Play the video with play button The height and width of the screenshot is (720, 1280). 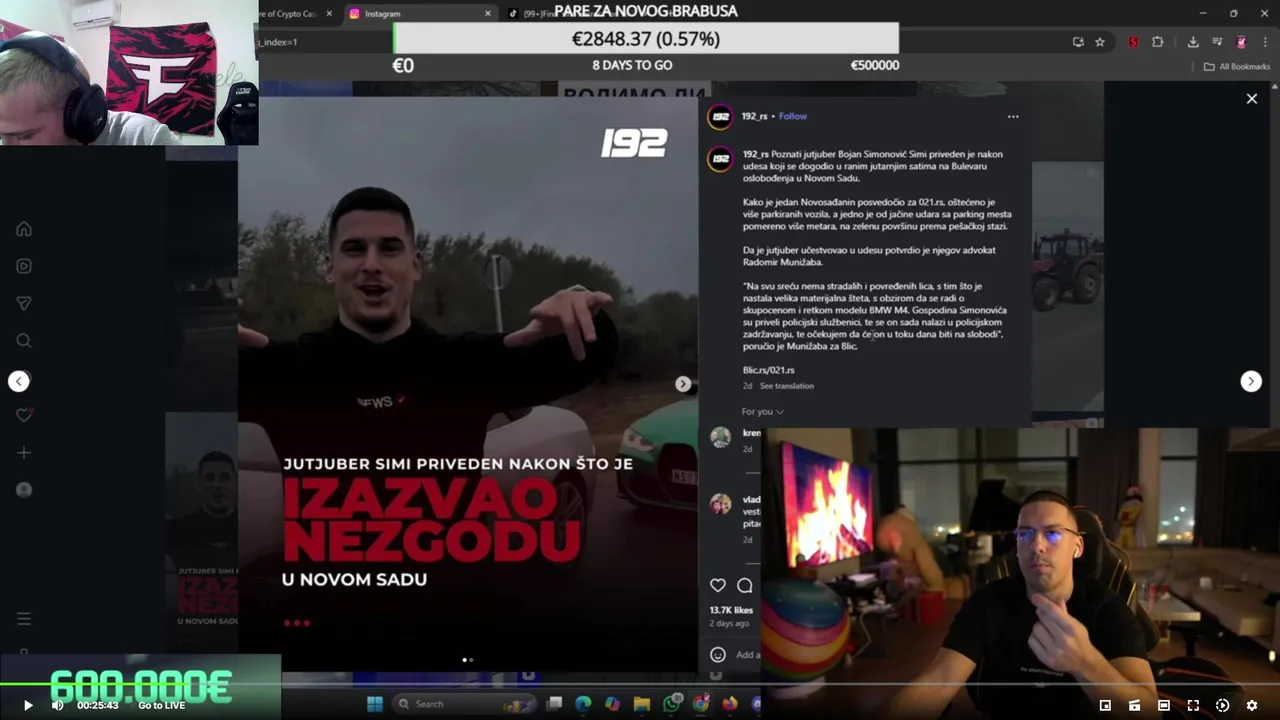[28, 705]
